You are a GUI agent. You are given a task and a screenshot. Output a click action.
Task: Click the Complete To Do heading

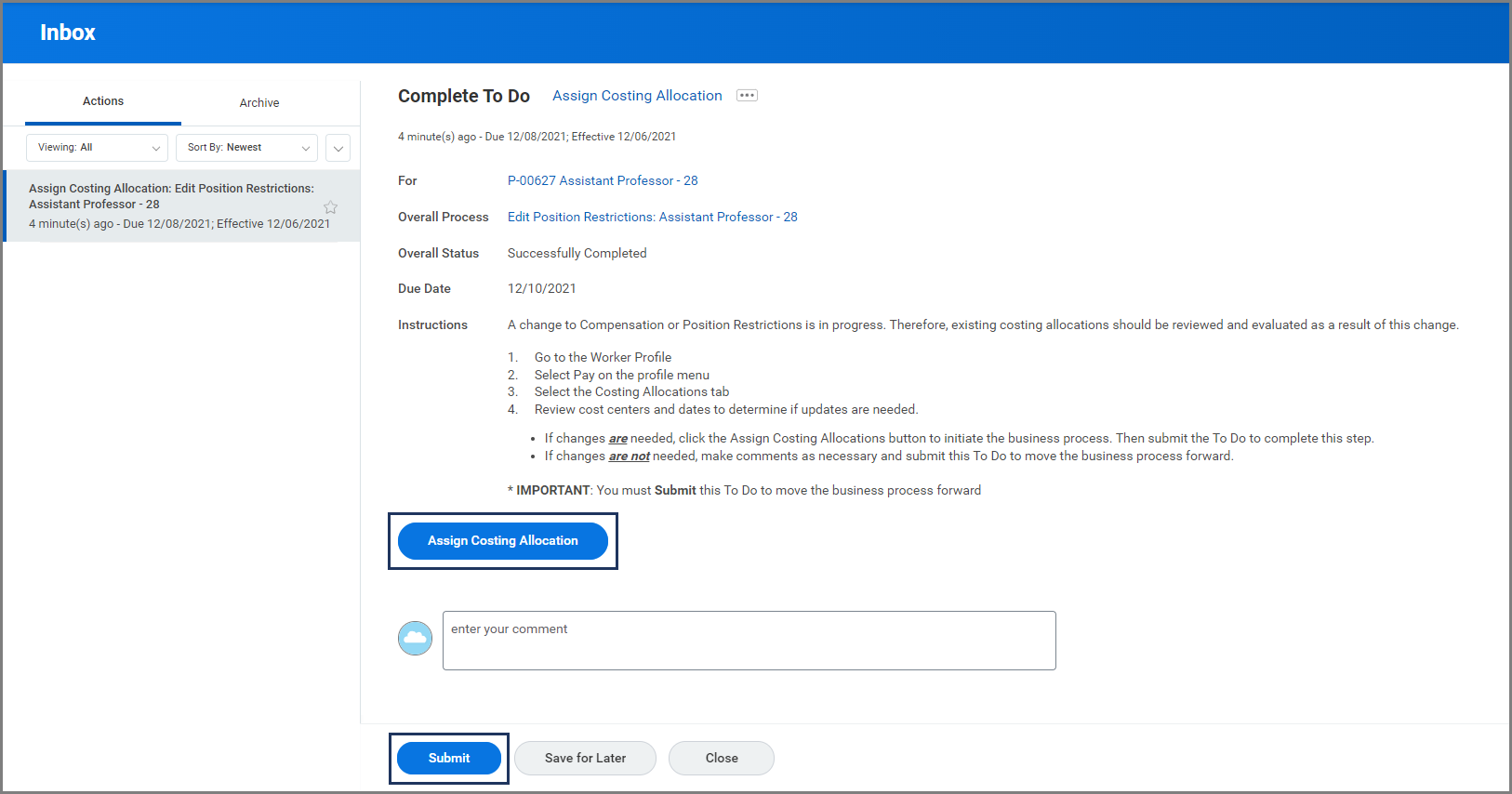pyautogui.click(x=464, y=97)
